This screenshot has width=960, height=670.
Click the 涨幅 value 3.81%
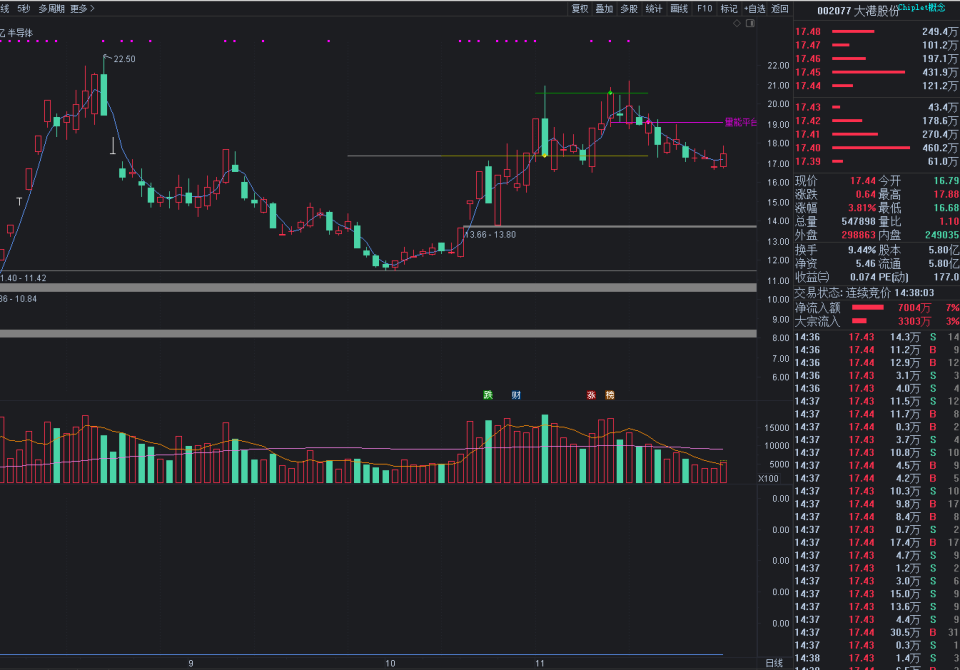862,208
